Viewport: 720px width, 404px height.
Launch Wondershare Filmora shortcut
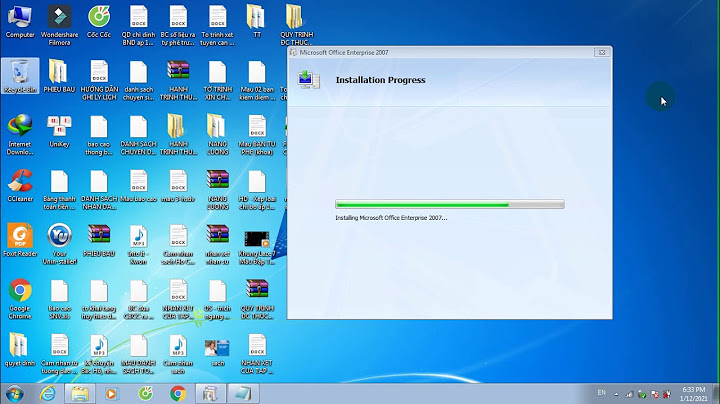click(x=59, y=25)
